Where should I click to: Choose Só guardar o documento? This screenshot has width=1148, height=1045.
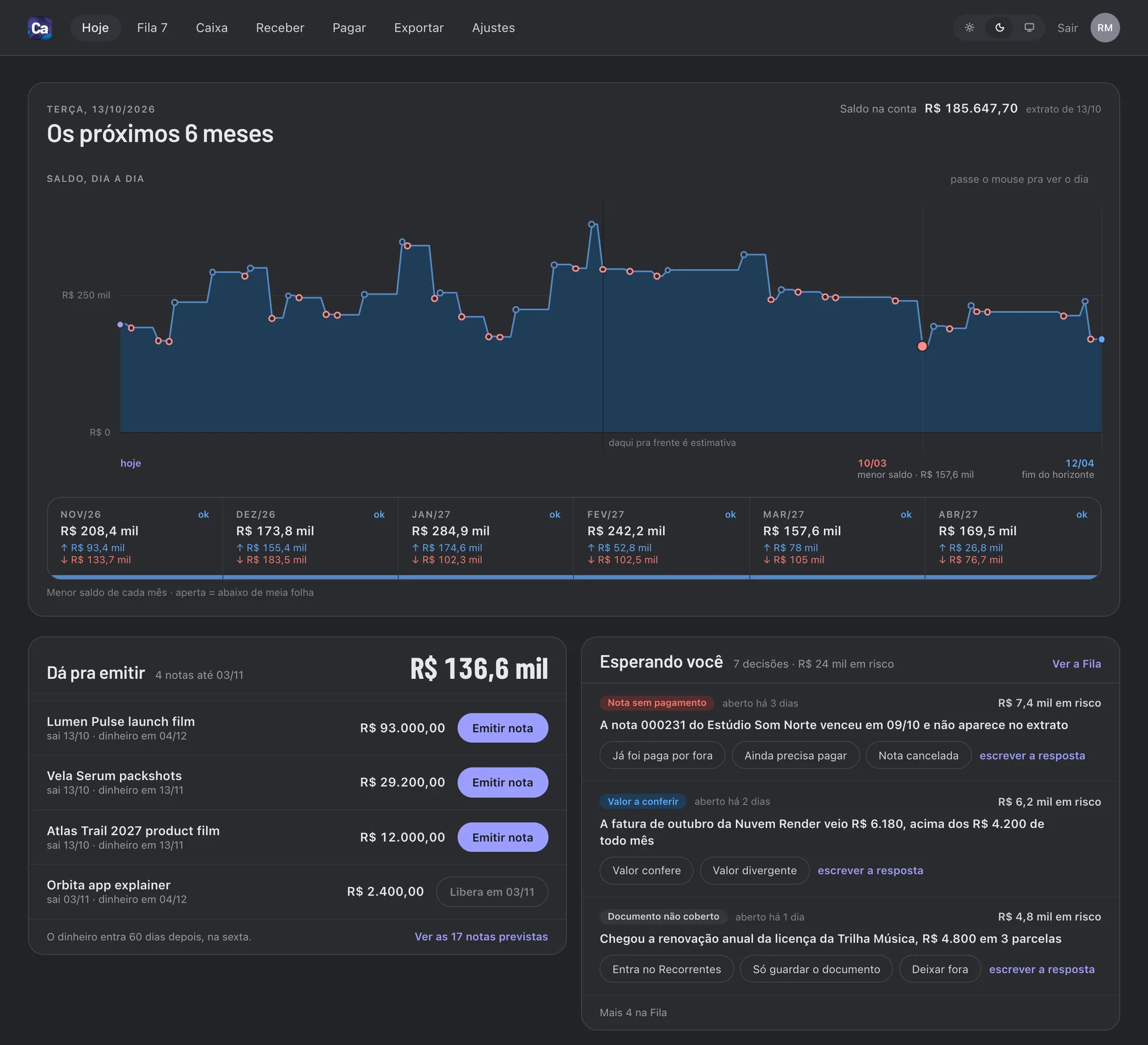pos(816,970)
